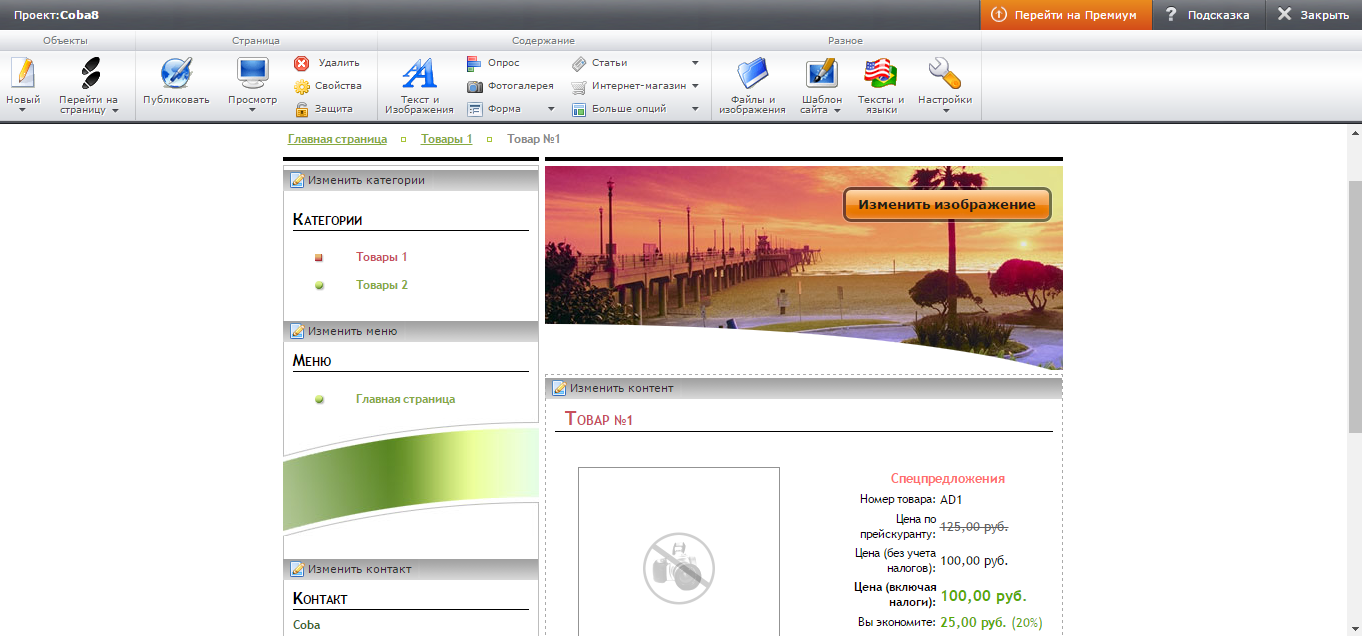Expand the Статьи dropdown arrow
The height and width of the screenshot is (636, 1362).
[695, 62]
